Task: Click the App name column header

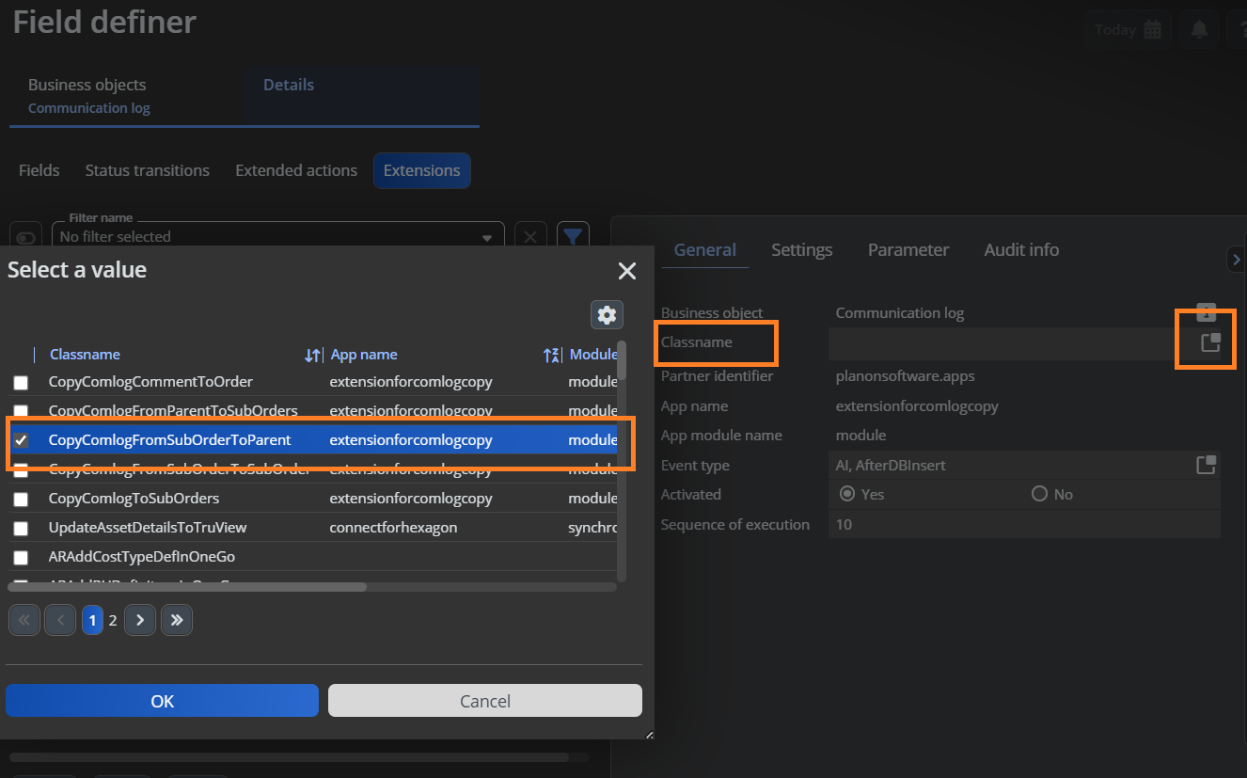Action: (364, 354)
